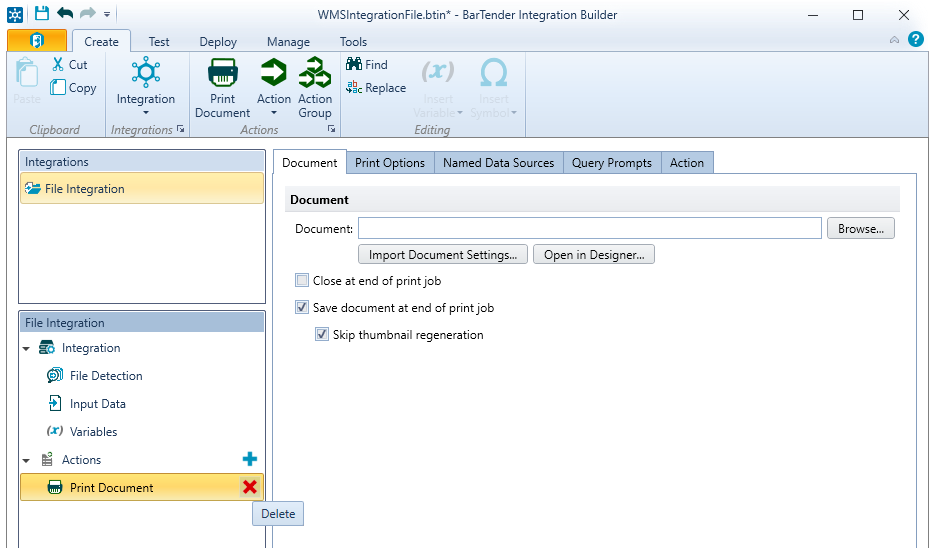
Task: Open the Action dropdown arrow
Action: click(274, 113)
